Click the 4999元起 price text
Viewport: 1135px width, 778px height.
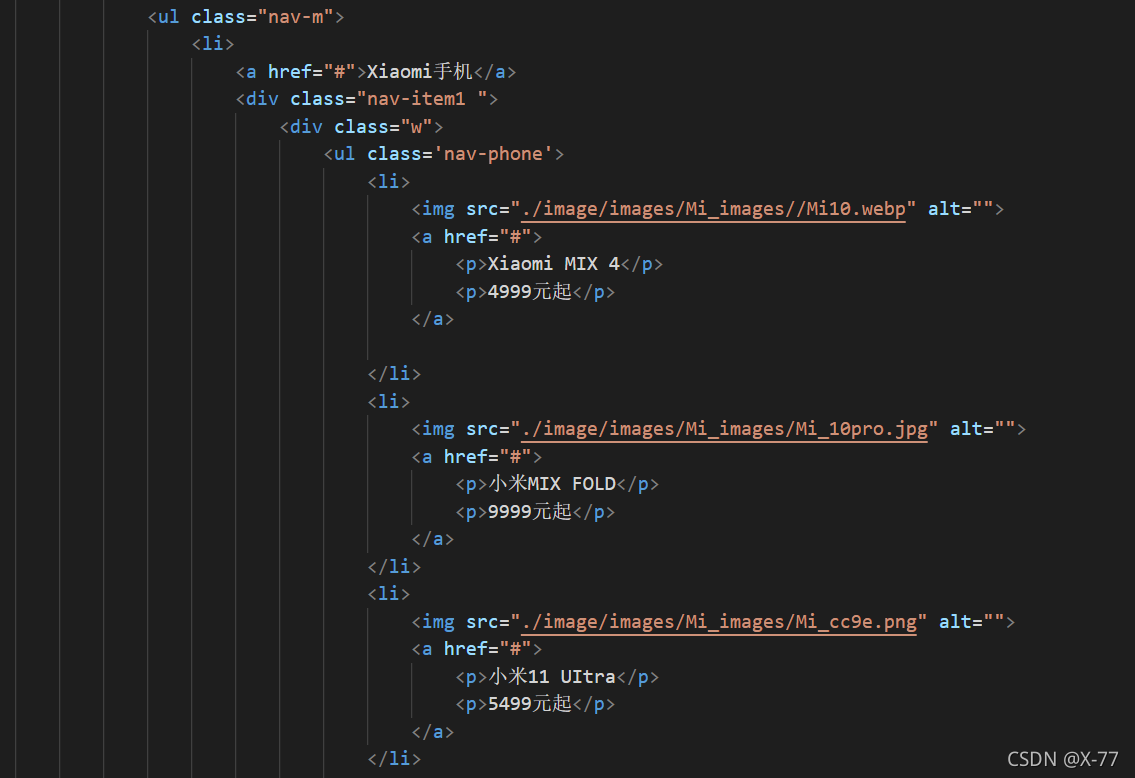tap(530, 292)
